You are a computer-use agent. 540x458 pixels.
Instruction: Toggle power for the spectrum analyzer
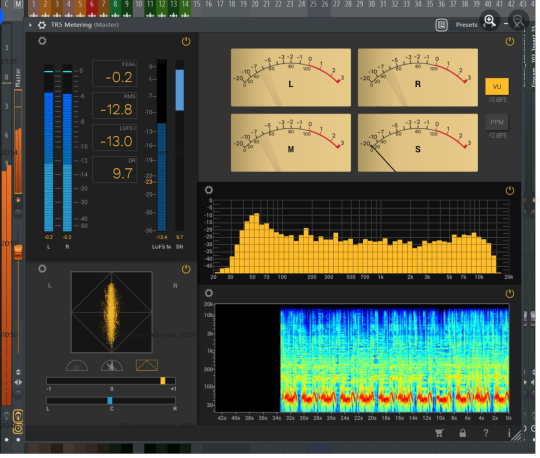(x=510, y=190)
